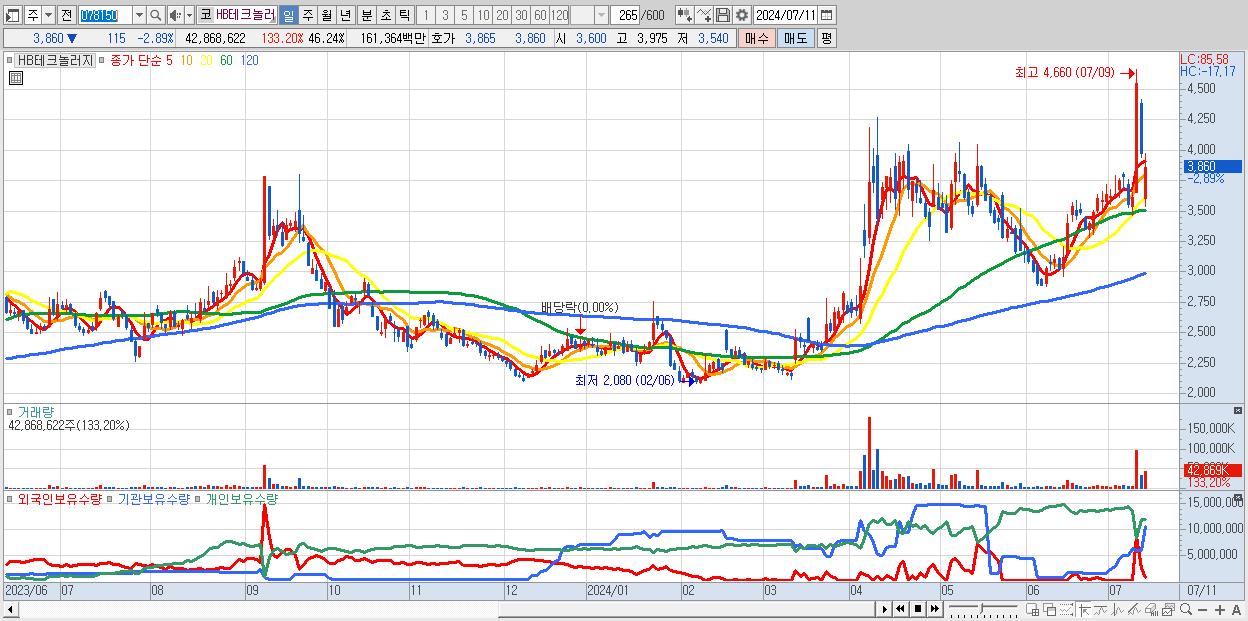1248x621 pixels.
Task: Select the 일 daily chart period
Action: (288, 15)
